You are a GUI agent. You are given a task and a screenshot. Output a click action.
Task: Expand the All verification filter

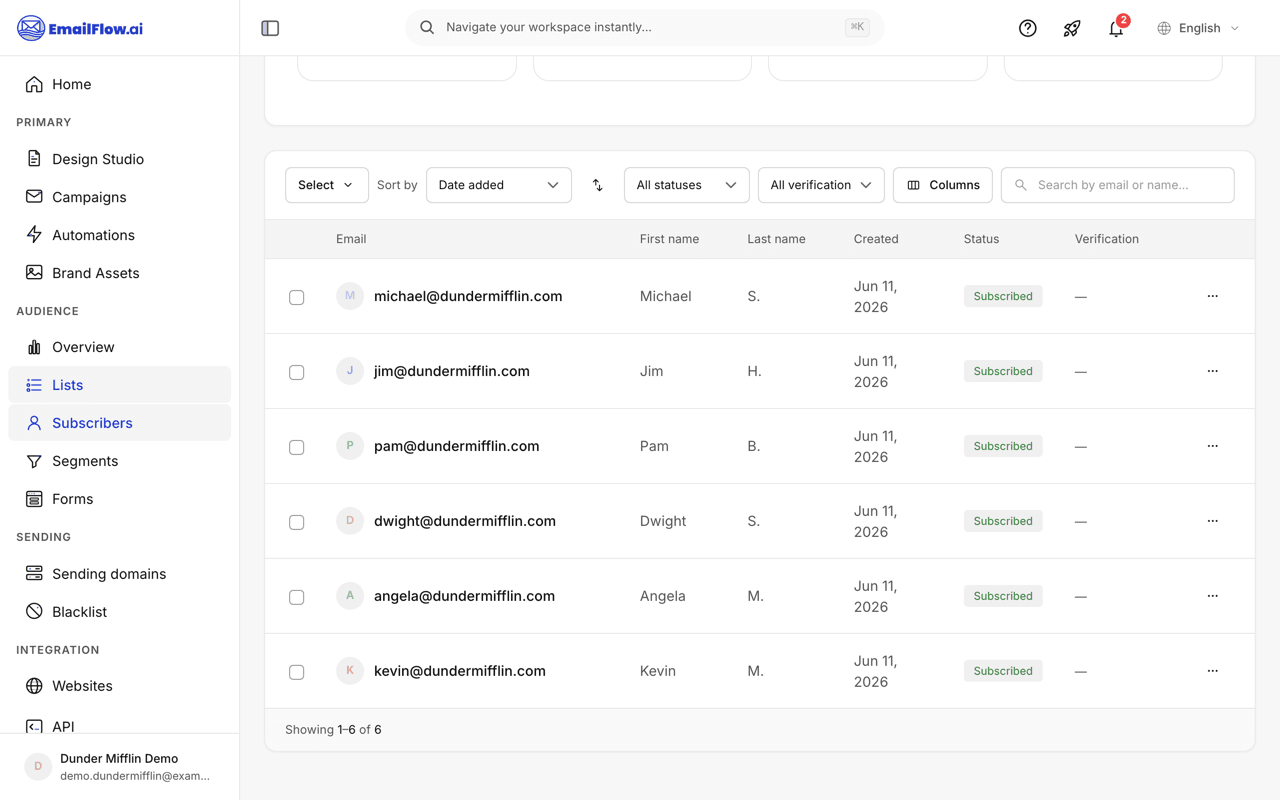click(821, 185)
